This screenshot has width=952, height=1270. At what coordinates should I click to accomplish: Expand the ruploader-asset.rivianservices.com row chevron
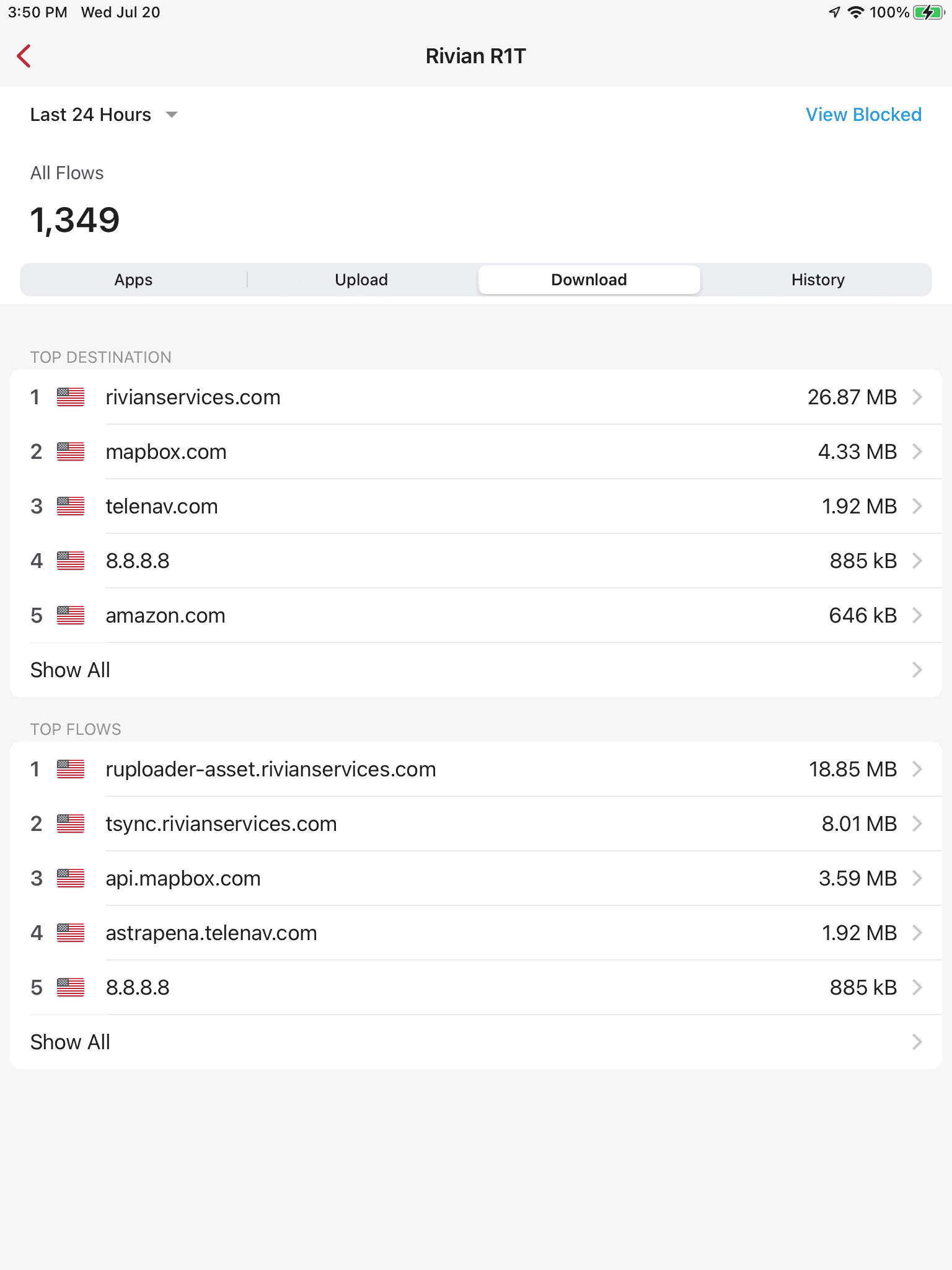click(x=917, y=769)
